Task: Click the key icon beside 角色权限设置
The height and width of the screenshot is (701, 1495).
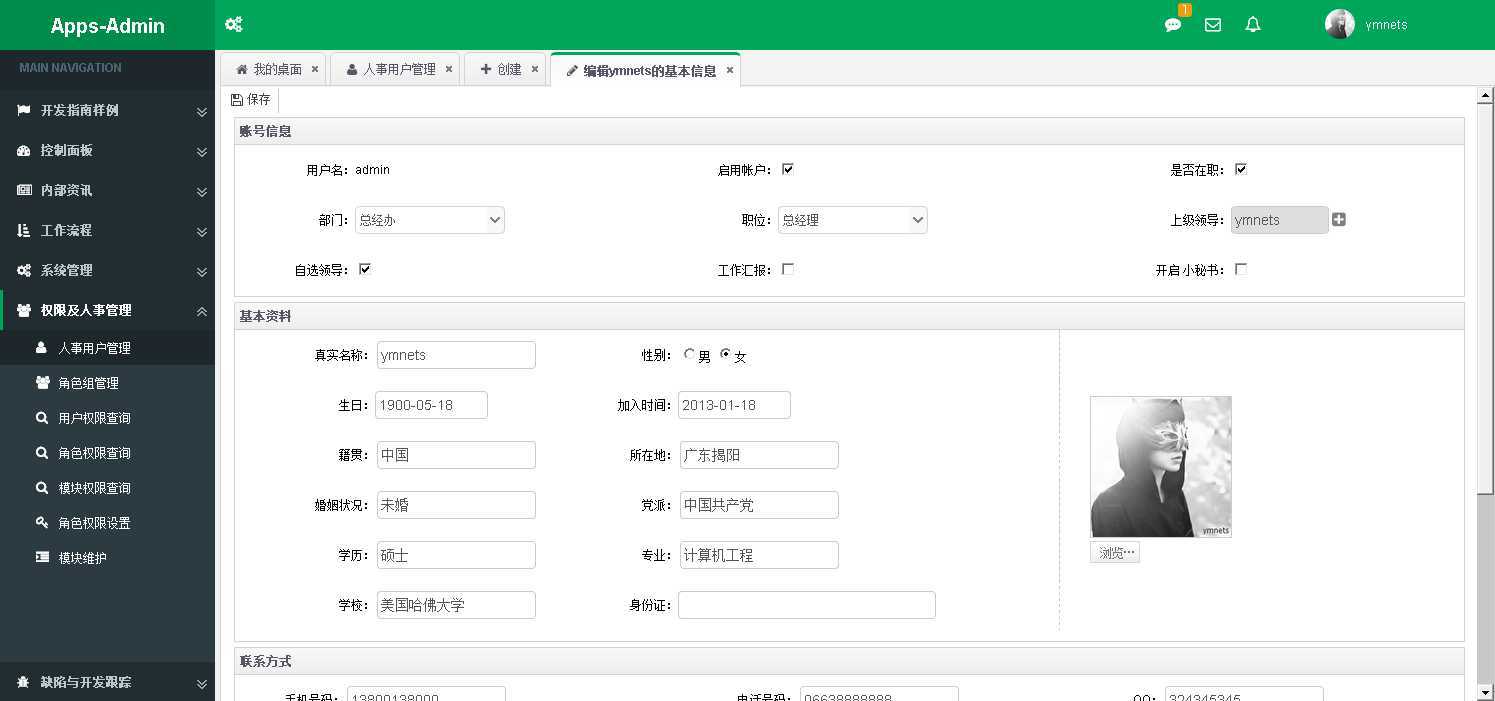Action: [x=42, y=523]
